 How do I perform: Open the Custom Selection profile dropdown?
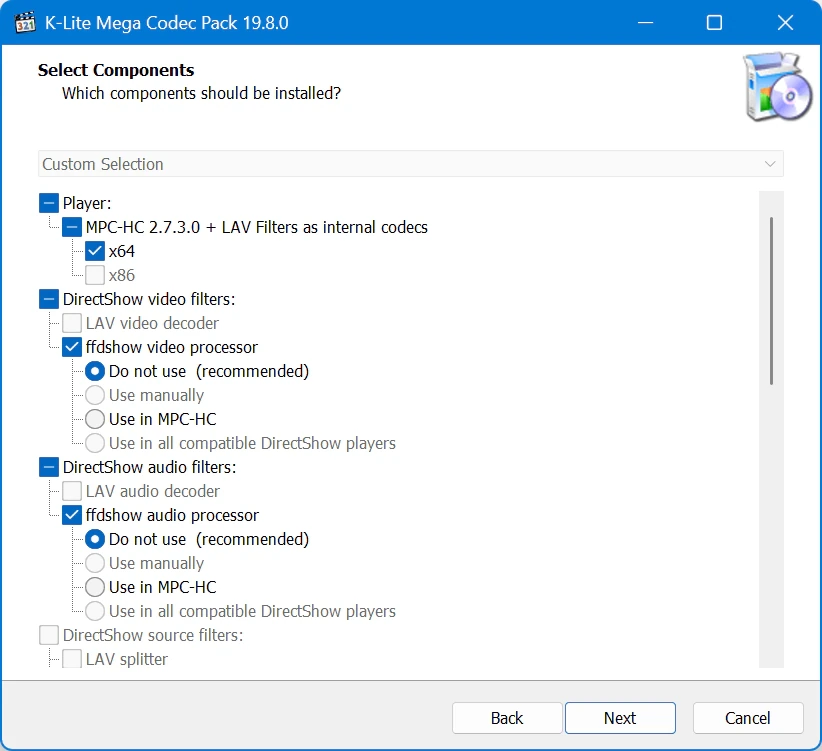click(410, 164)
